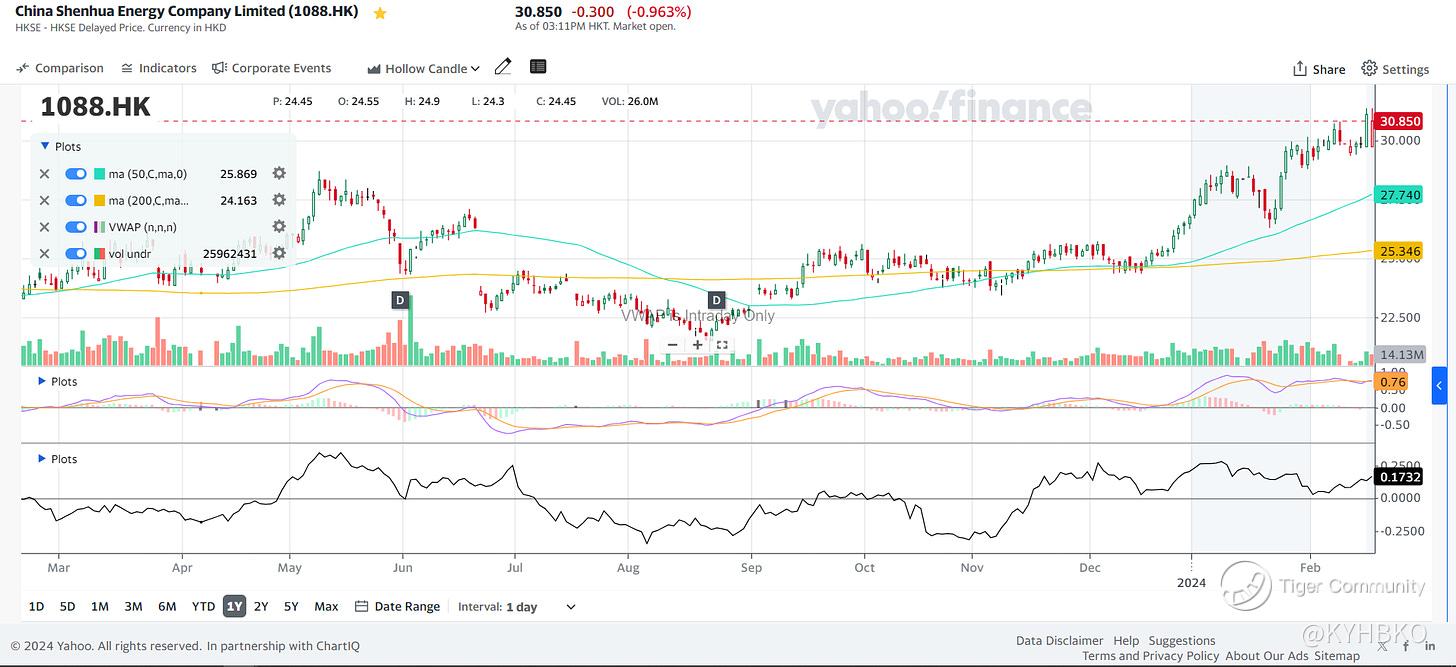The image size is (1456, 667).
Task: Open settings gear for vol undr
Action: pyautogui.click(x=279, y=254)
